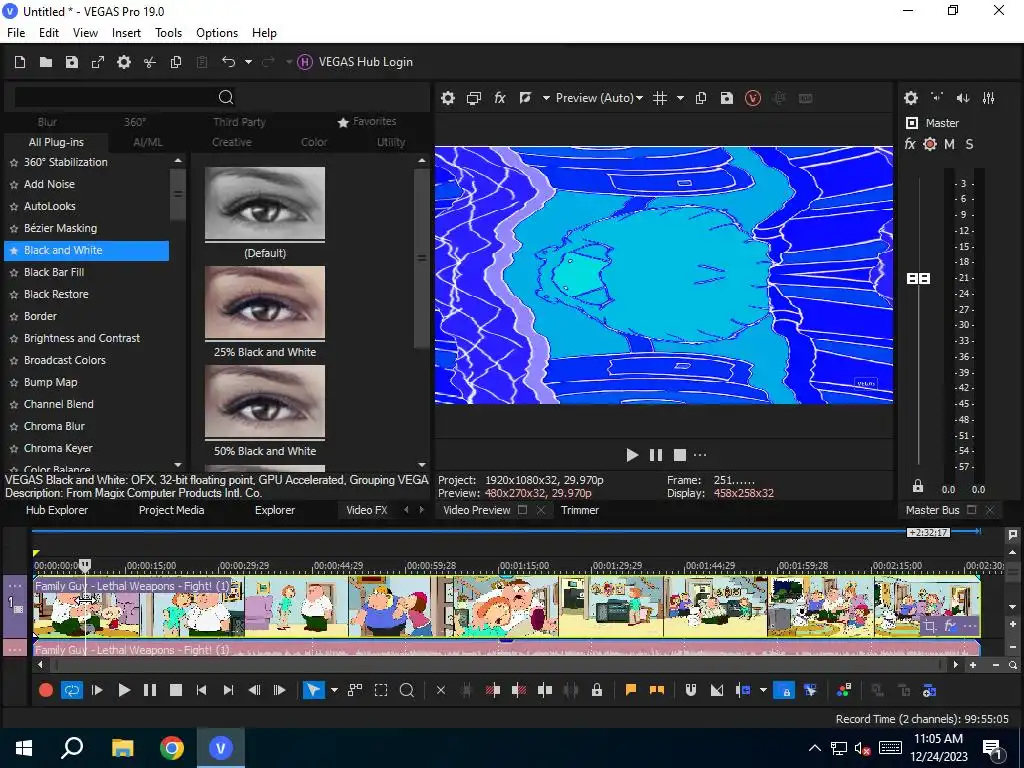Solo the Master bus with S
Image resolution: width=1024 pixels, height=768 pixels.
click(x=969, y=144)
